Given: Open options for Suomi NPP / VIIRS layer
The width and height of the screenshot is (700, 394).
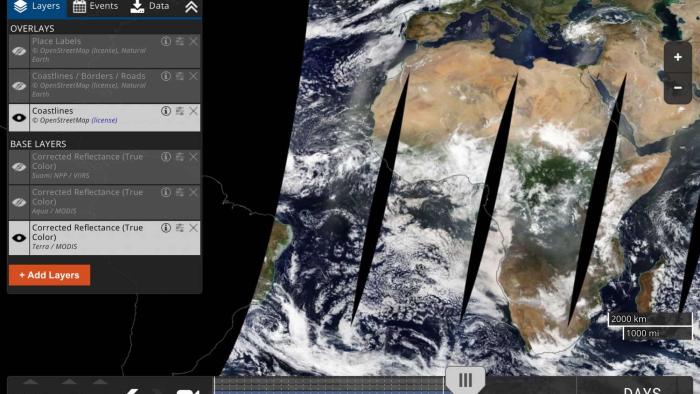Looking at the screenshot, I should 179,157.
